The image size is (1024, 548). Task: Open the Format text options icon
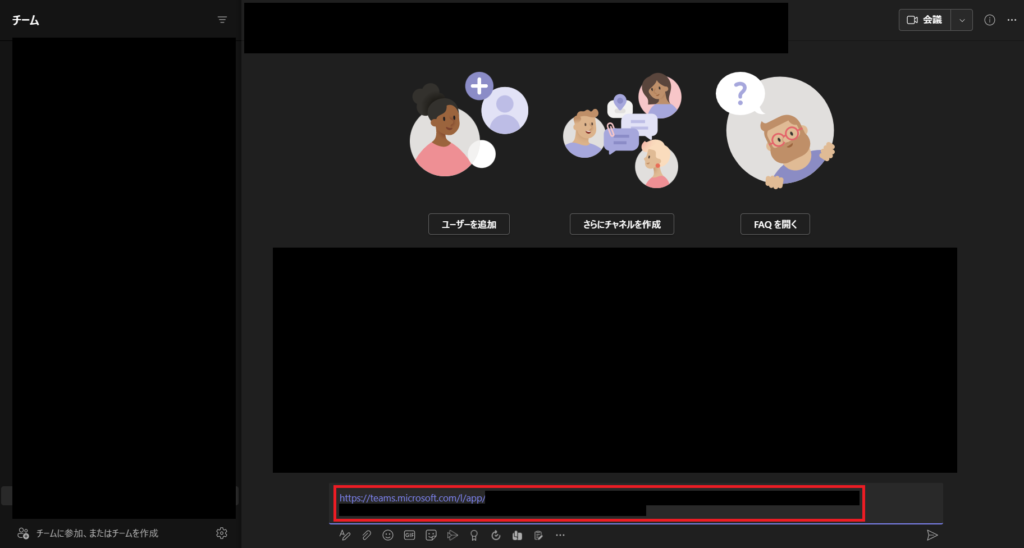pyautogui.click(x=345, y=536)
